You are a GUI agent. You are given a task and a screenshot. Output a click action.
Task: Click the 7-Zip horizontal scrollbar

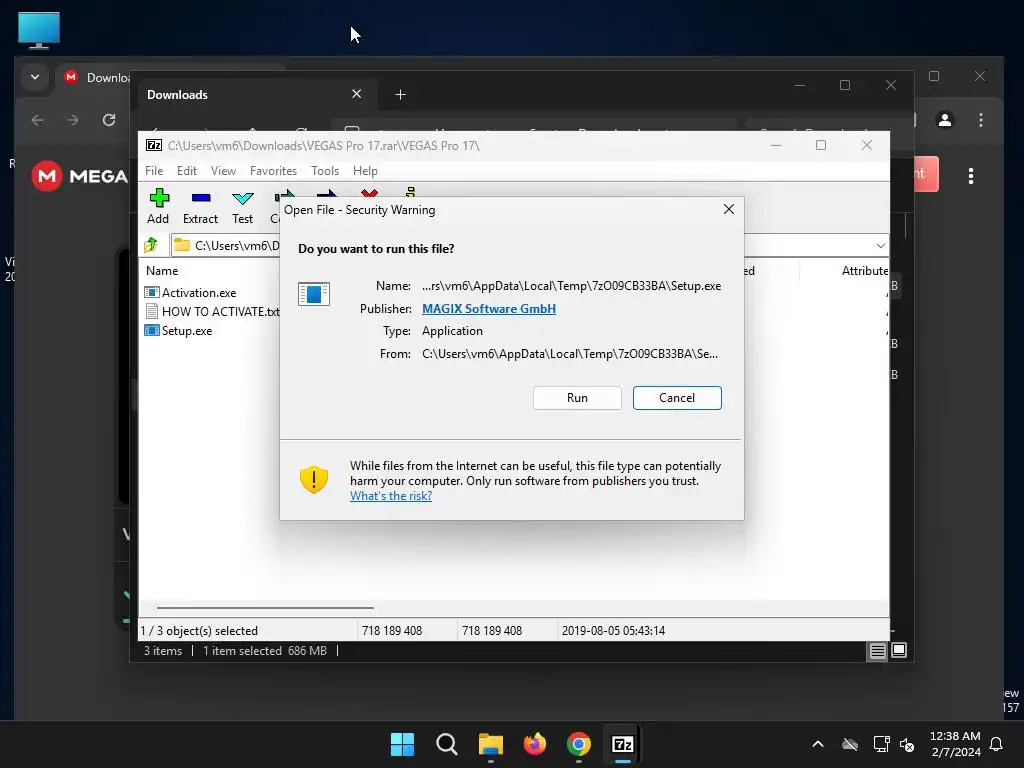click(x=265, y=607)
